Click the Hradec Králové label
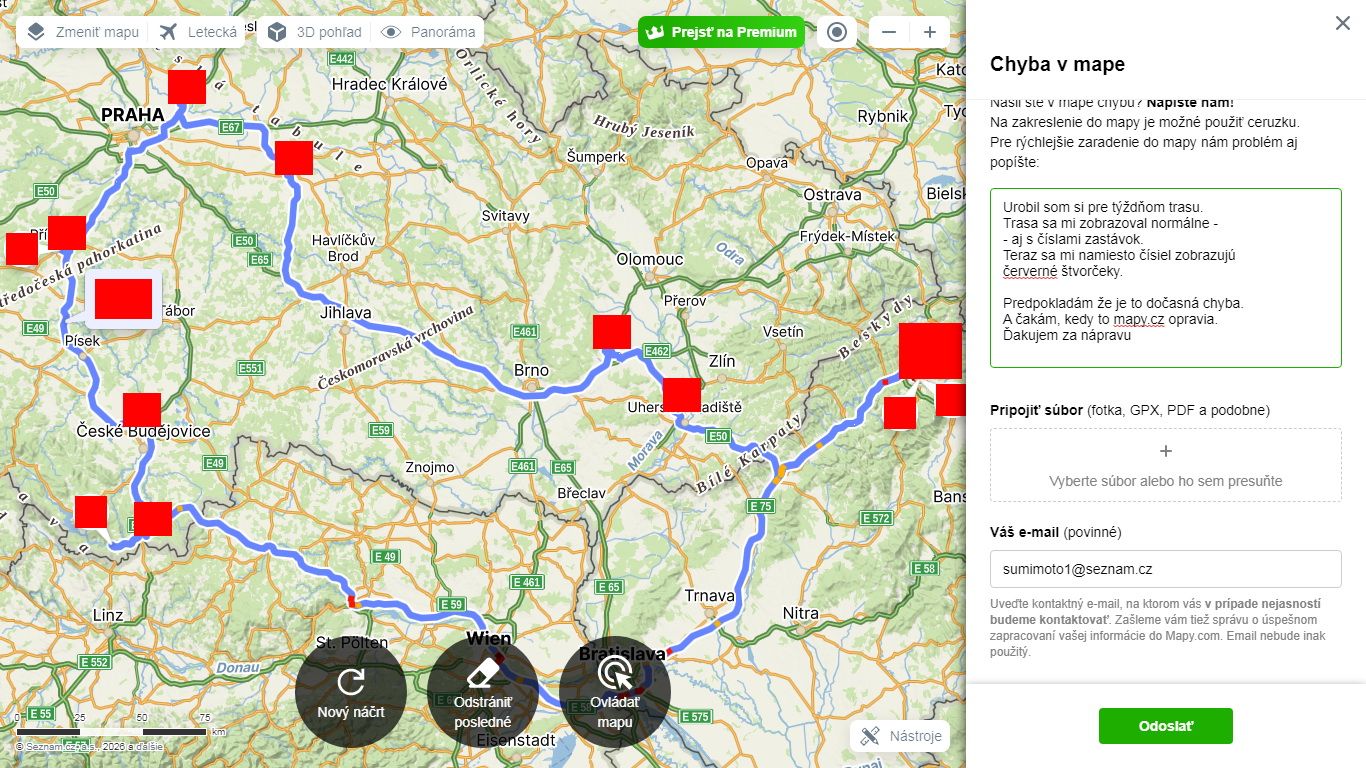 [x=390, y=84]
